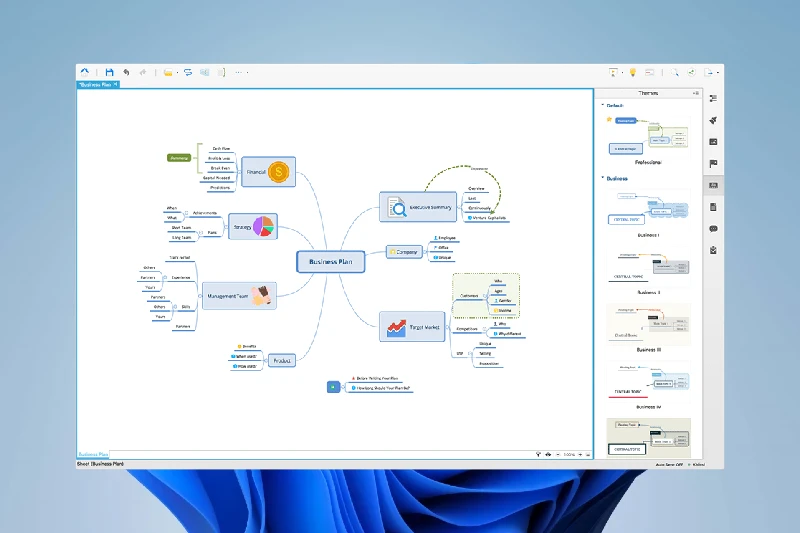Open the Comments bubble icon in sidebar
Image resolution: width=800 pixels, height=533 pixels.
[713, 228]
